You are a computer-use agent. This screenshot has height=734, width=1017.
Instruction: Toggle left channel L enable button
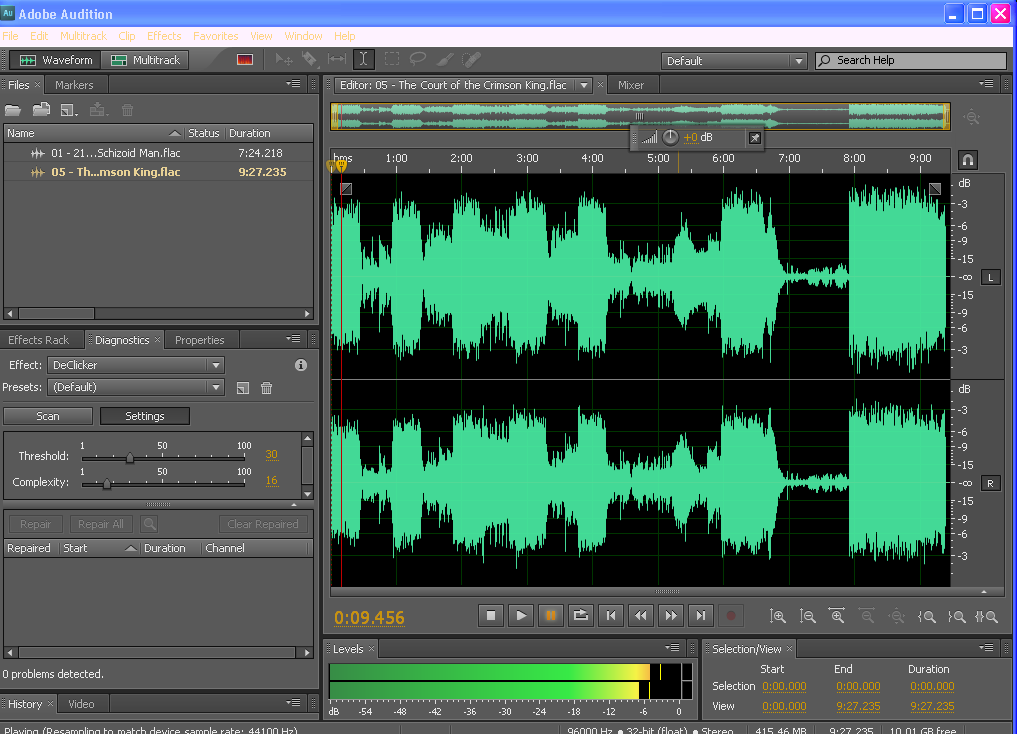pos(990,278)
